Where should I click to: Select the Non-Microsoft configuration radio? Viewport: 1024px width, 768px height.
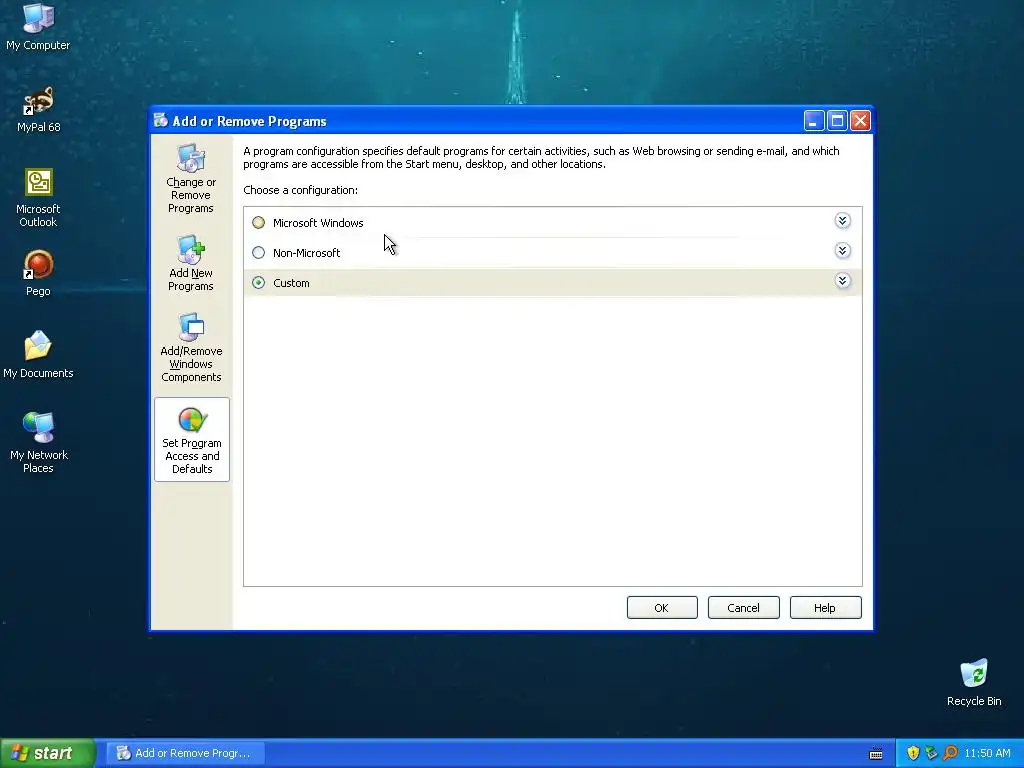(x=259, y=253)
